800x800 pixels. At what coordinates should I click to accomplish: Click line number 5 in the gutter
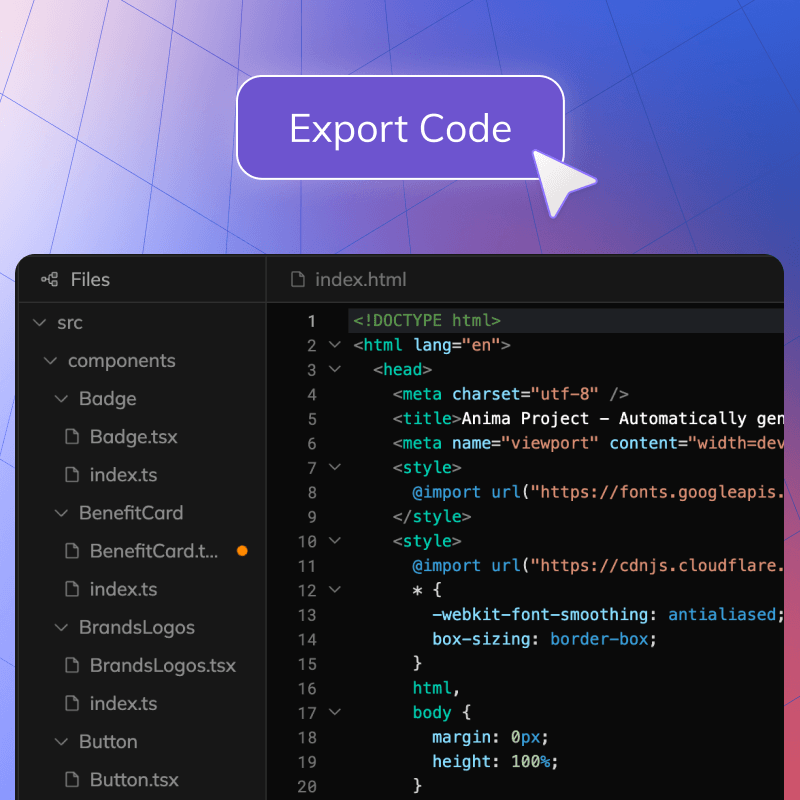click(312, 419)
